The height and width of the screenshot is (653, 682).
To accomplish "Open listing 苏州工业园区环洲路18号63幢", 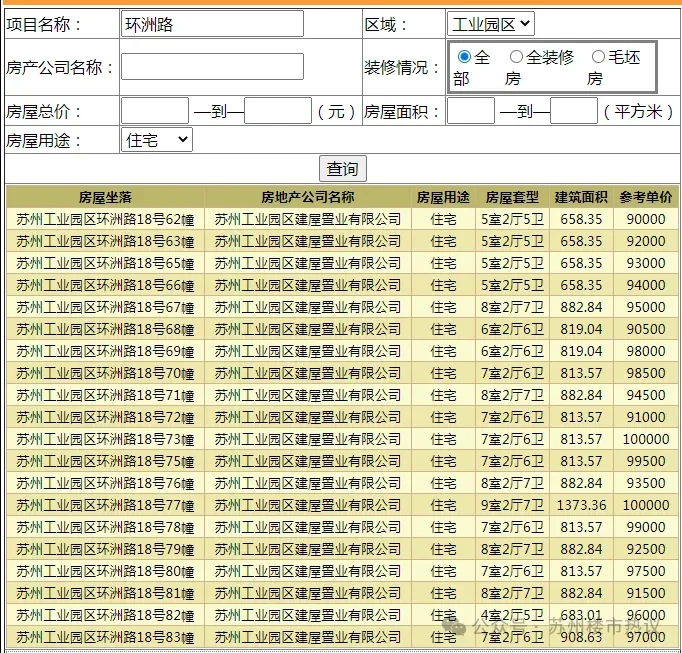I will click(105, 241).
